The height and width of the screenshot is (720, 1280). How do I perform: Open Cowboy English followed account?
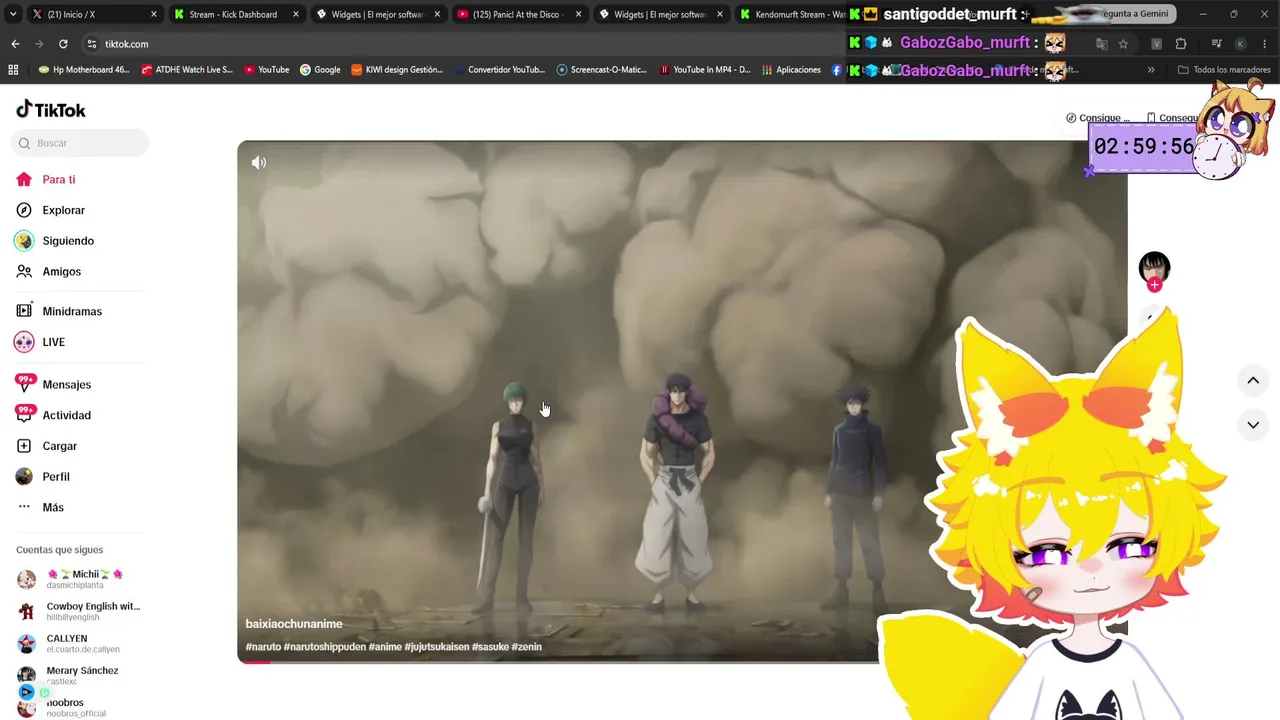tap(79, 611)
